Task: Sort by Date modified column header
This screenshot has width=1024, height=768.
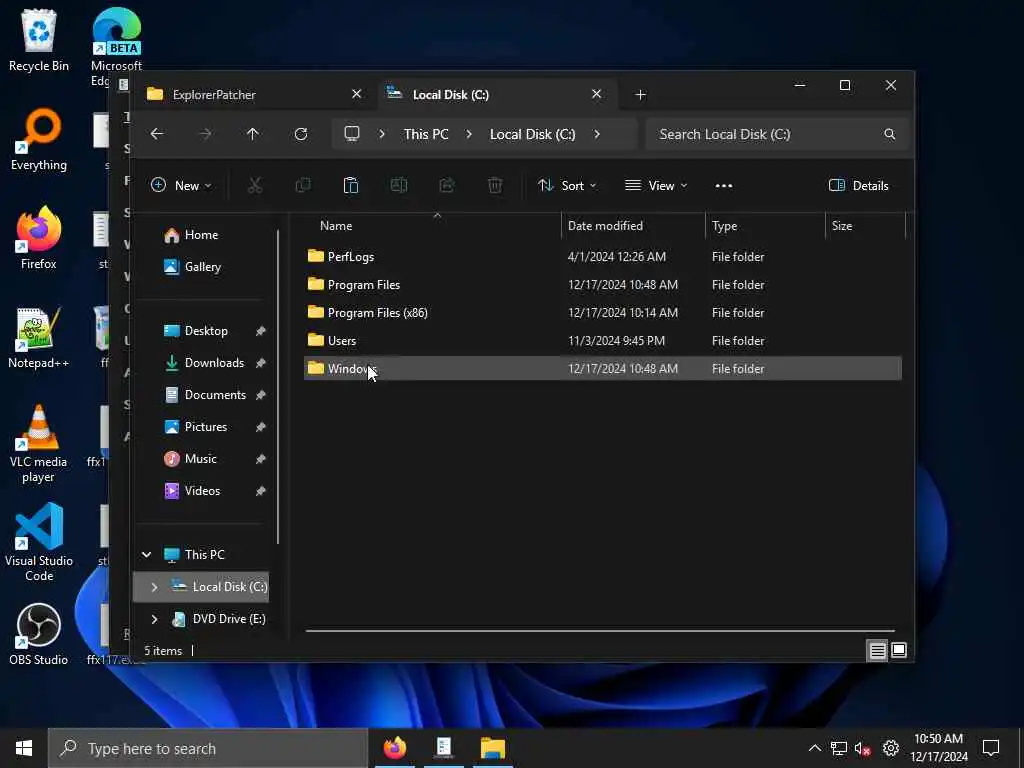Action: (x=633, y=225)
